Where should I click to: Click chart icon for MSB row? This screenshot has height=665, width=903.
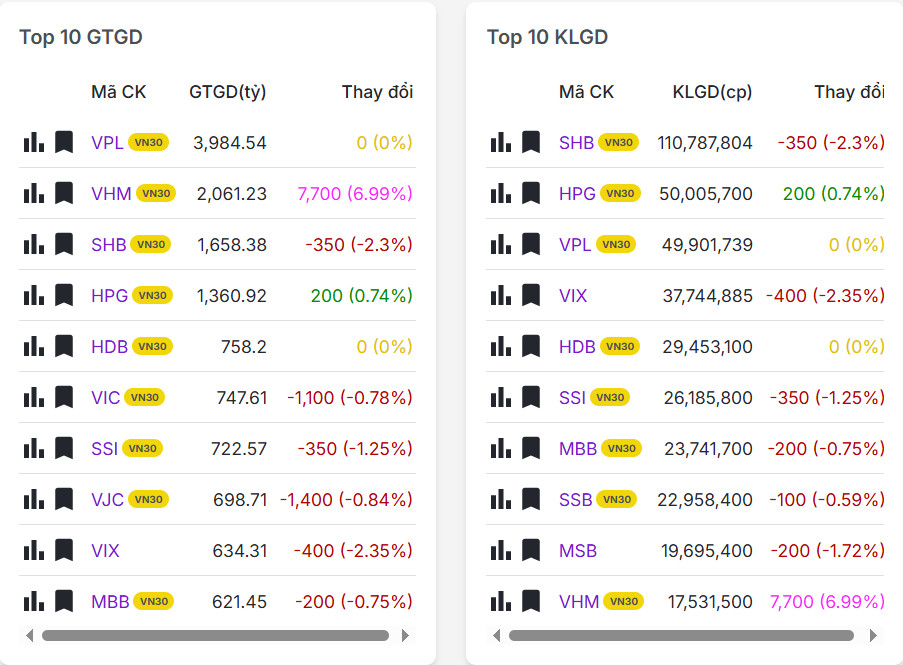501,550
